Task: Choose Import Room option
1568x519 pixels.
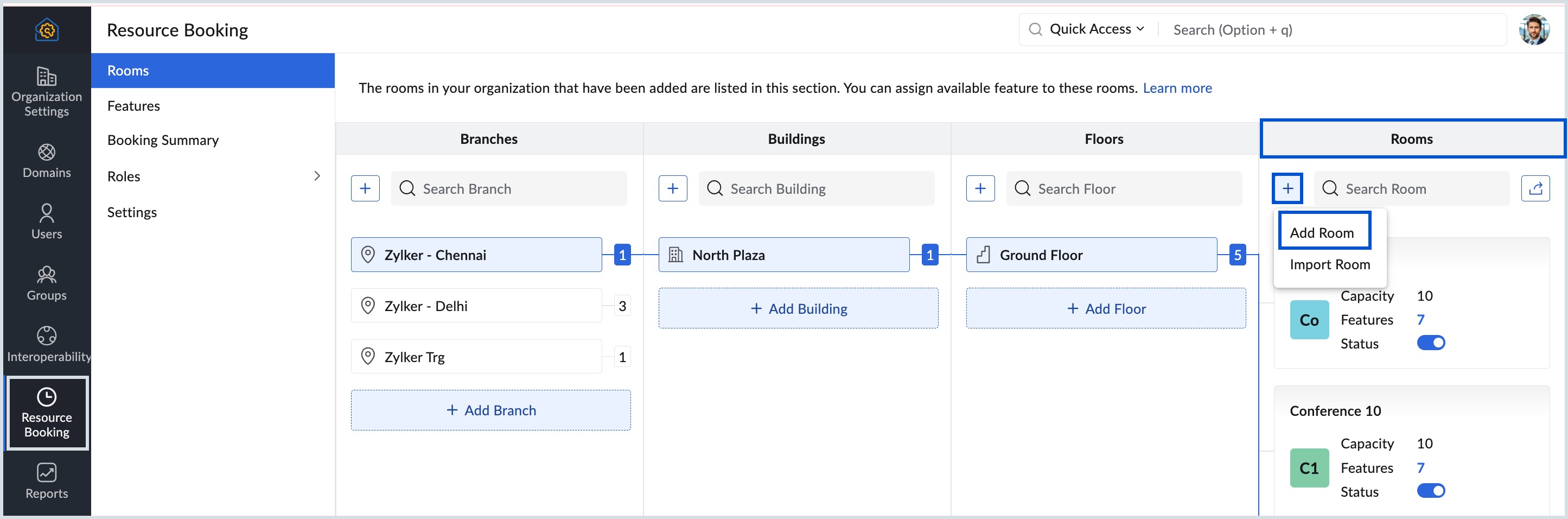Action: (x=1329, y=264)
